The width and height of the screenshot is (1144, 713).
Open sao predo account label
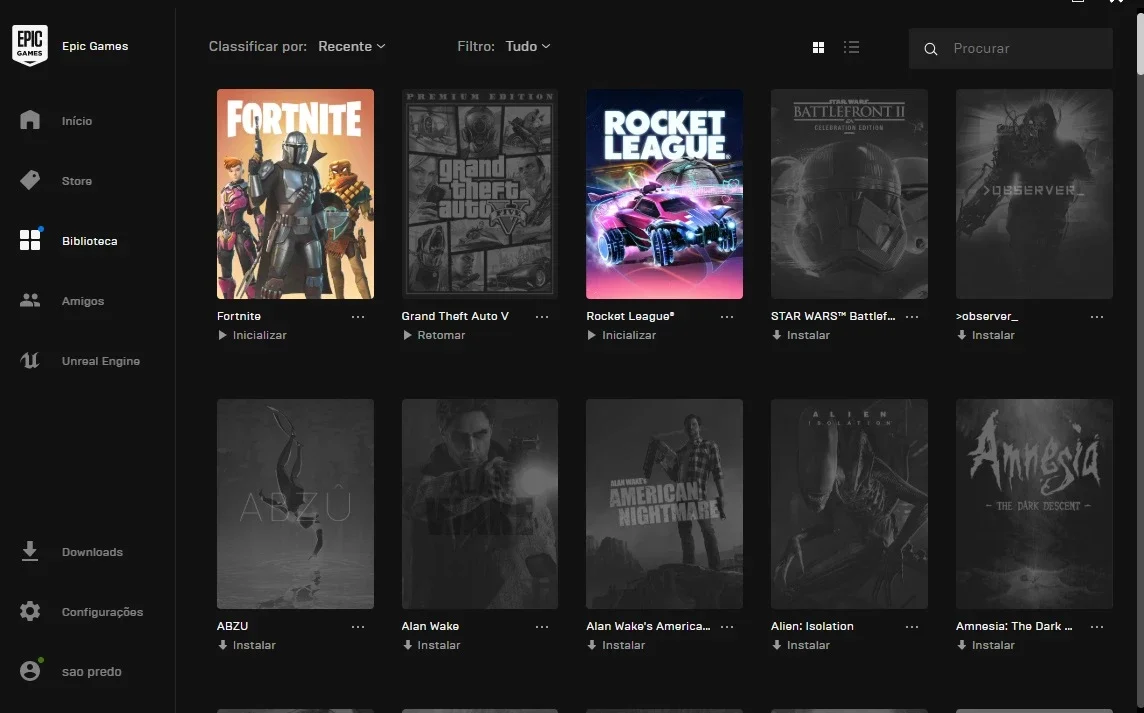[x=91, y=671]
